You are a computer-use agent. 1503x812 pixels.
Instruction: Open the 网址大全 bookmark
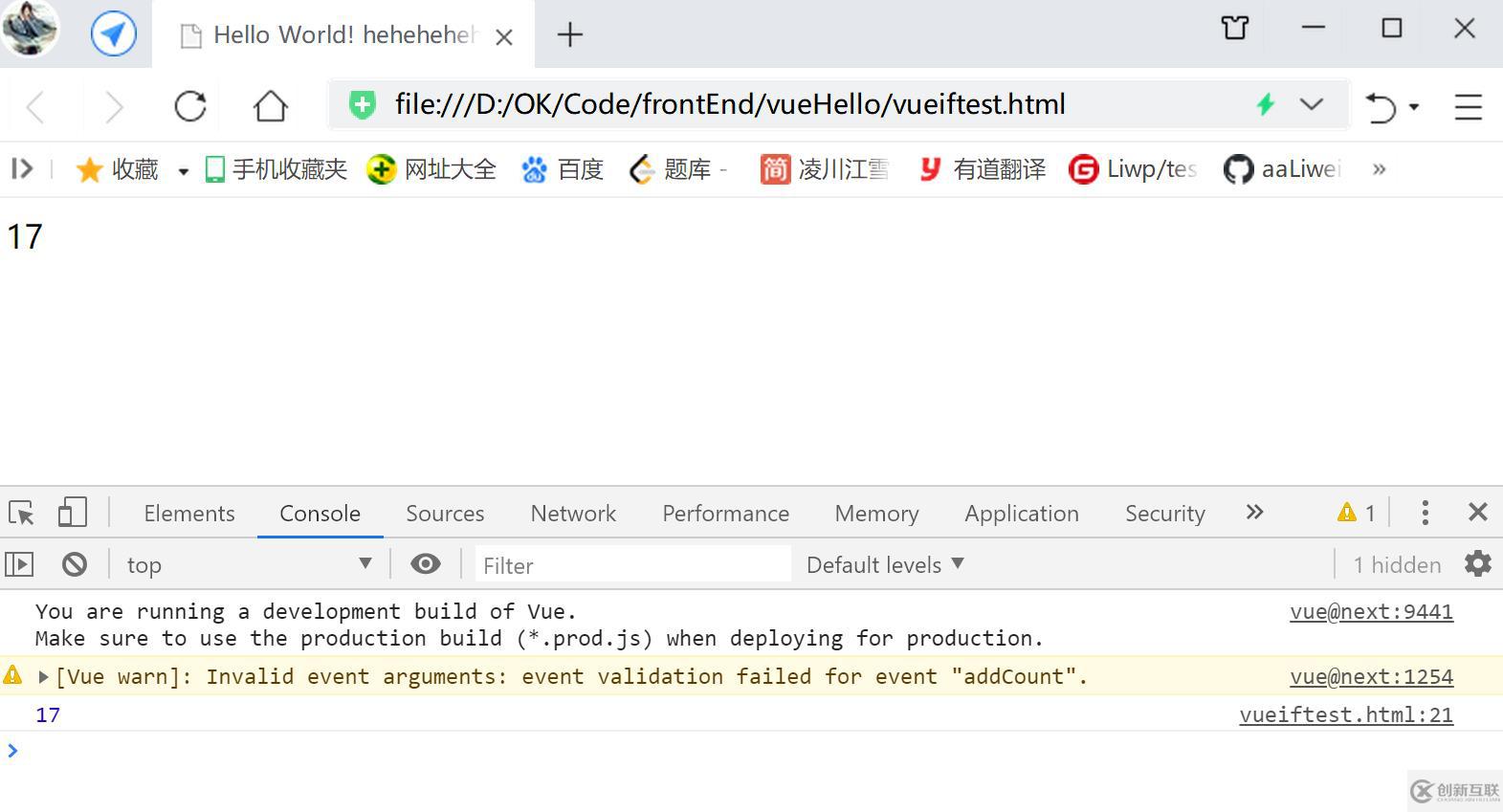point(431,169)
